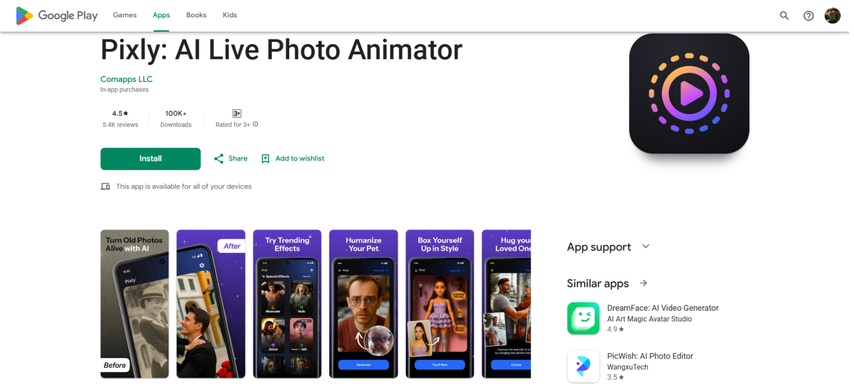This screenshot has width=854, height=386.
Task: Click PicWish's 3.5 star rating
Action: pos(615,377)
